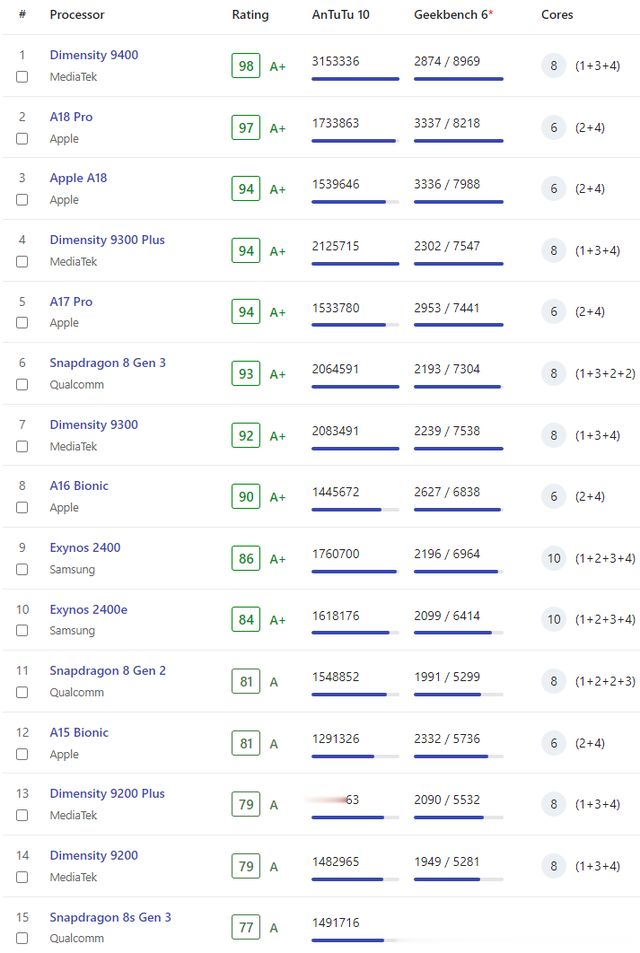
Task: Select the Snapdragon 8 Gen 3 checkbox
Action: click(22, 385)
